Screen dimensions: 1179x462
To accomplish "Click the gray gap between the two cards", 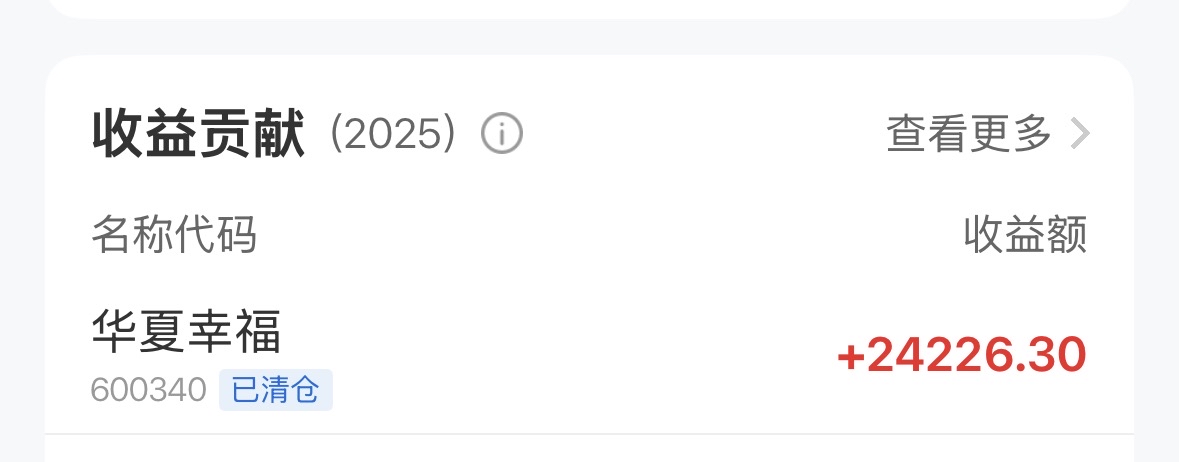I will pos(588,37).
